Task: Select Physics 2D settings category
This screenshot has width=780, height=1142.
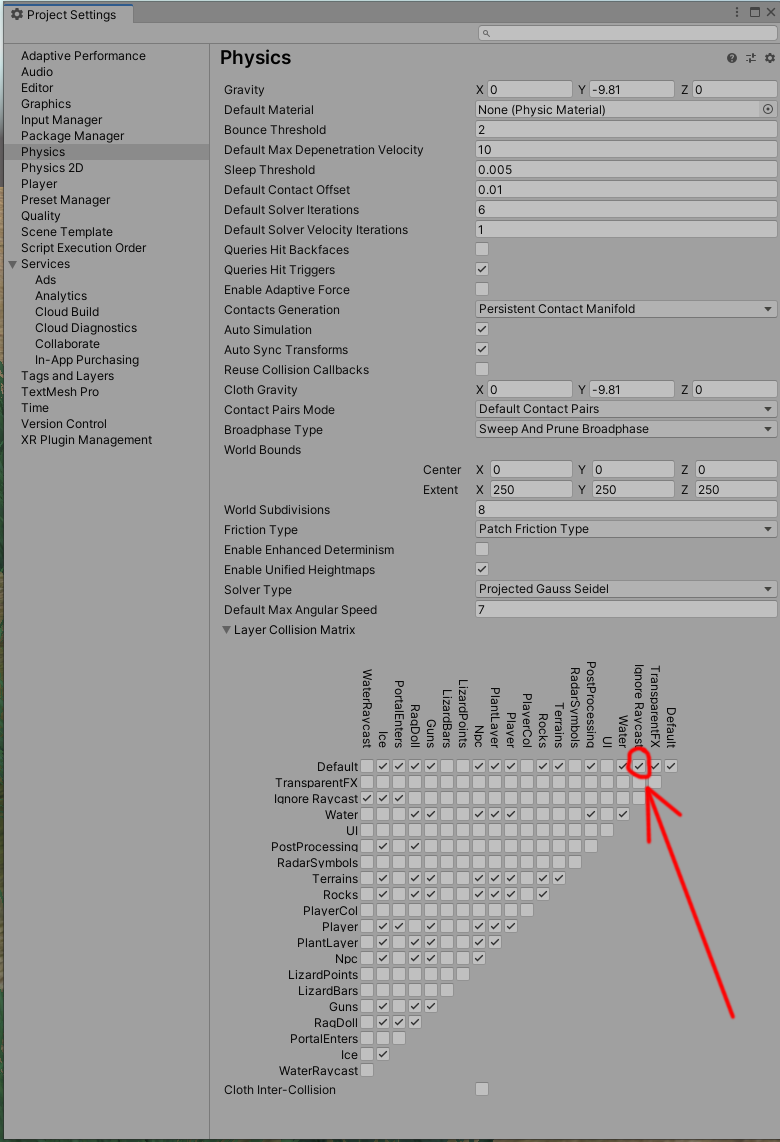Action: point(52,168)
